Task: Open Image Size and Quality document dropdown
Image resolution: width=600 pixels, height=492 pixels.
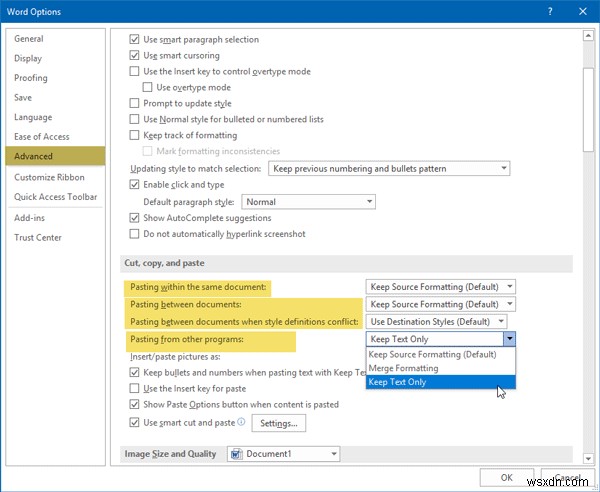Action: pos(283,454)
